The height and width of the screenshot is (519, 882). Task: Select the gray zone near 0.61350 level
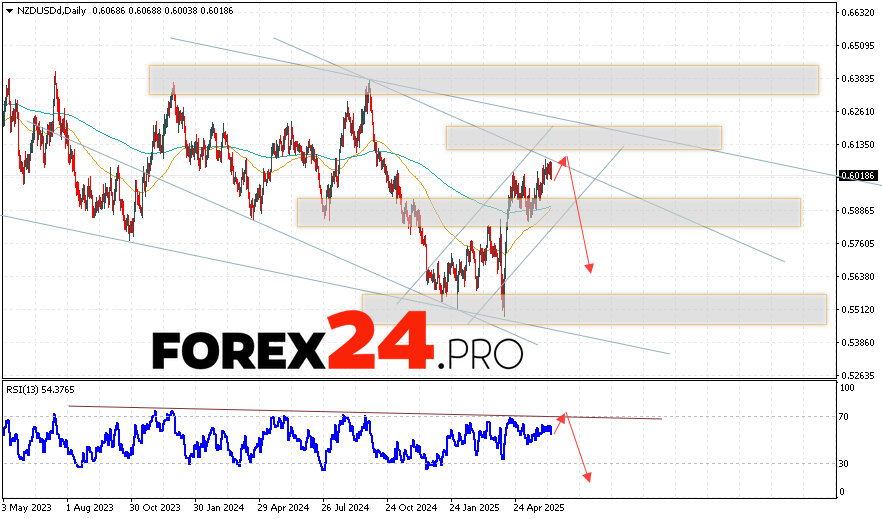click(583, 138)
